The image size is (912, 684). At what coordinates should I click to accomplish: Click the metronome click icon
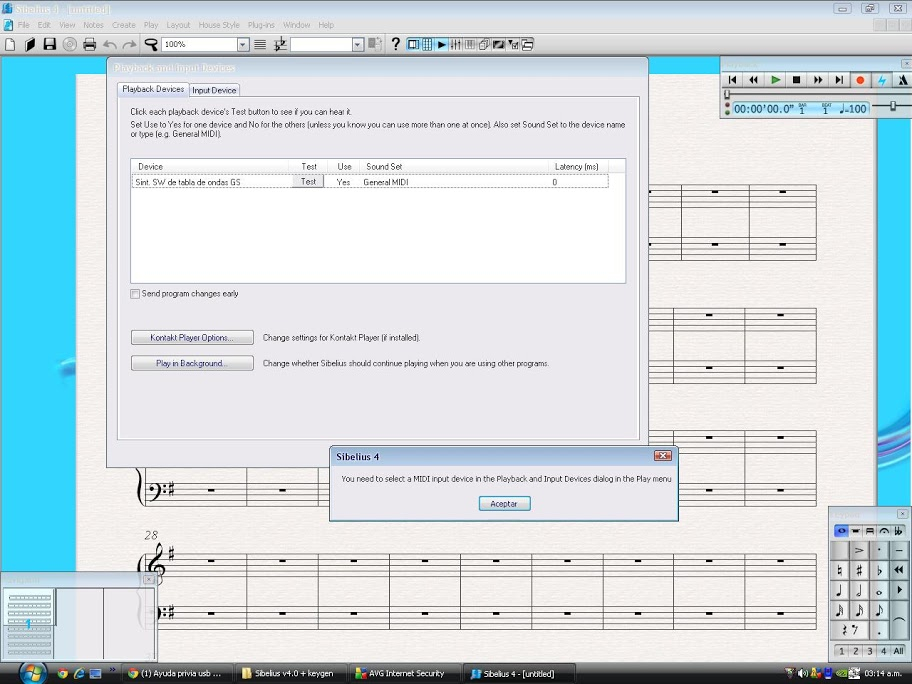pos(902,80)
